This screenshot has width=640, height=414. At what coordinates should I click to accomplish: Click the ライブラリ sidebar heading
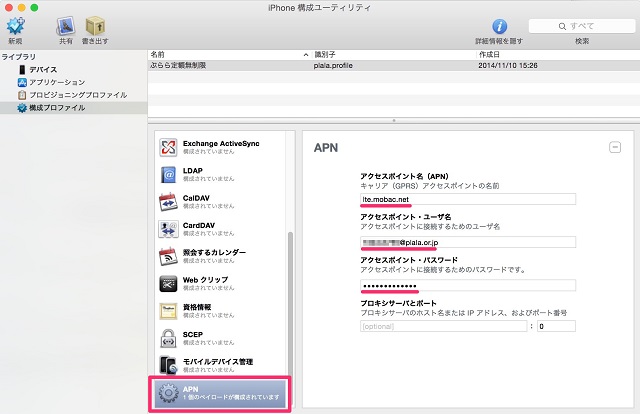click(19, 57)
